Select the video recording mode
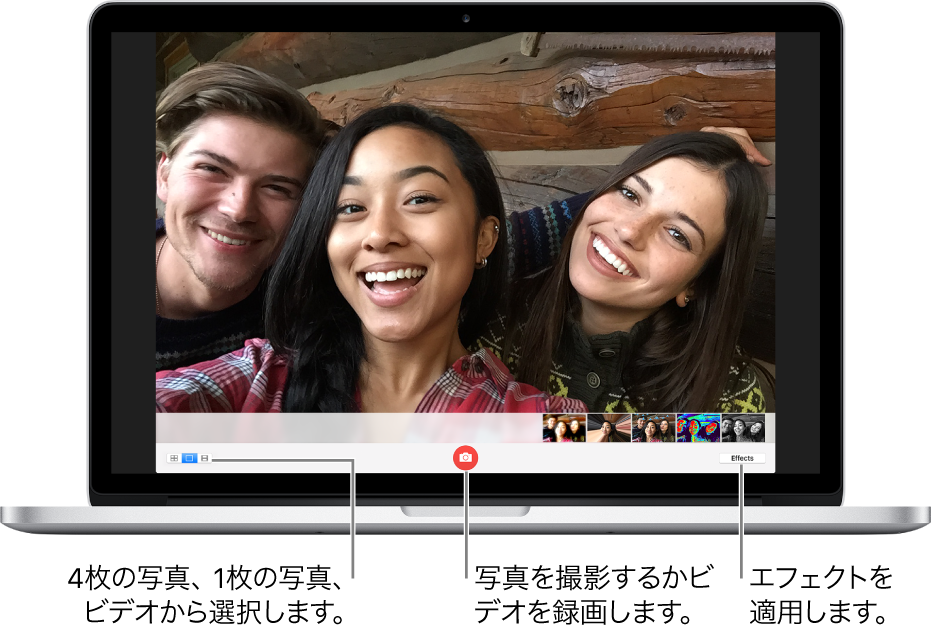 tap(204, 458)
